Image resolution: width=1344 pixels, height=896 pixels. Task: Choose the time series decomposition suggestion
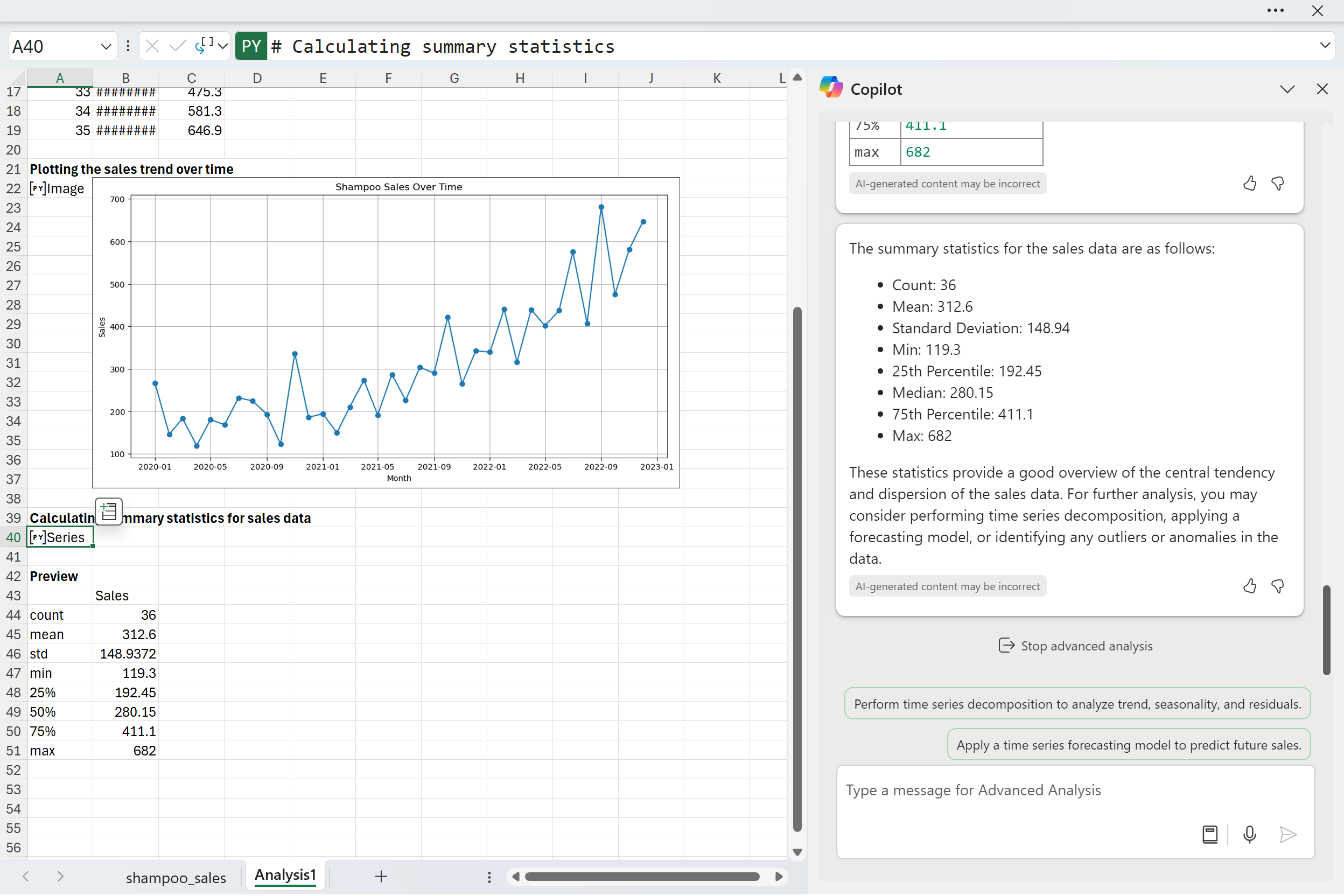1077,704
